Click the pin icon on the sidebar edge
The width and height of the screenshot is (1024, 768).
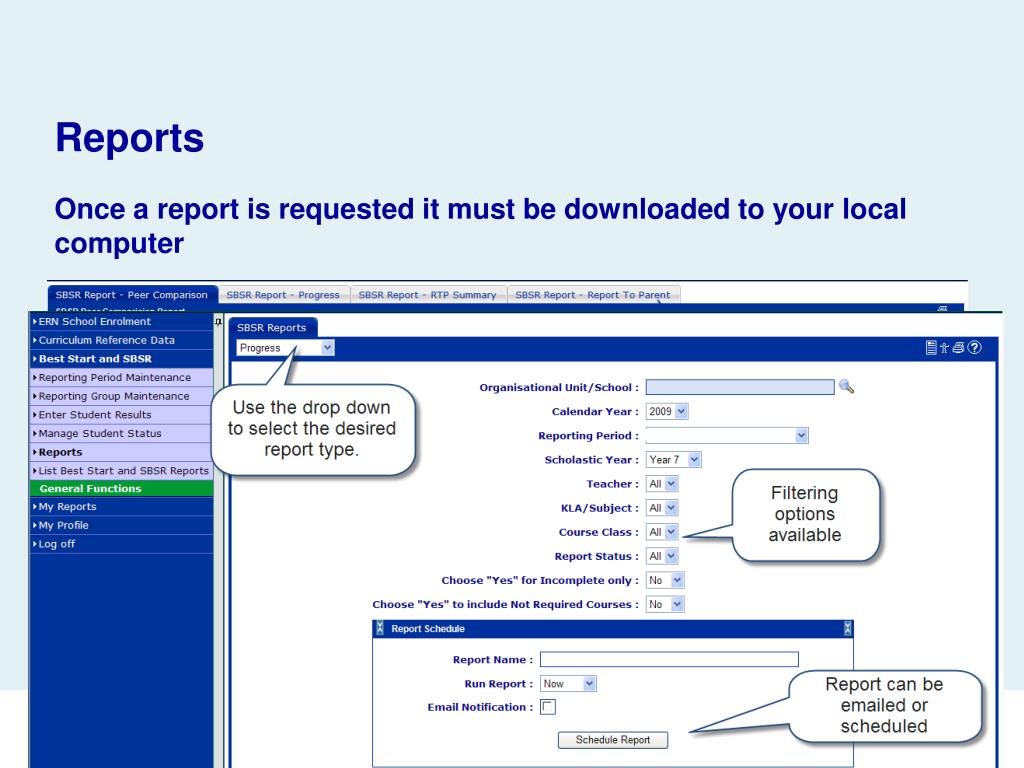click(x=217, y=323)
